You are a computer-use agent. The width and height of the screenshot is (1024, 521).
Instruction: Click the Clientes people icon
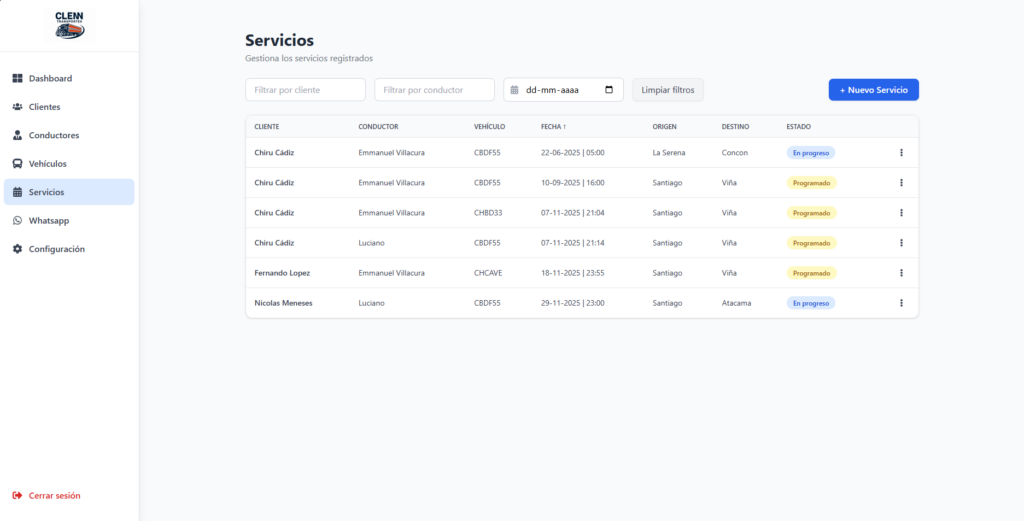[17, 107]
